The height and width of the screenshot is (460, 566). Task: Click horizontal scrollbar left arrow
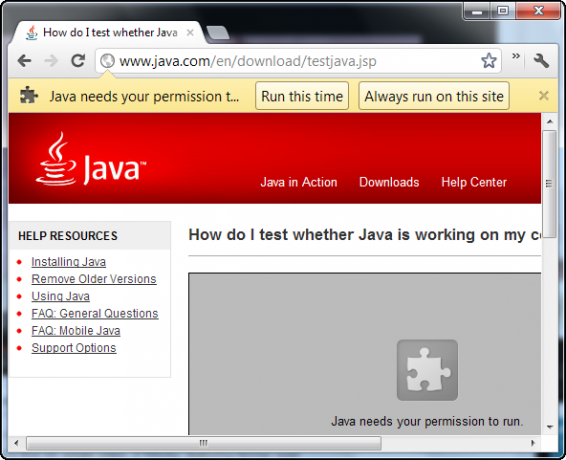click(16, 443)
